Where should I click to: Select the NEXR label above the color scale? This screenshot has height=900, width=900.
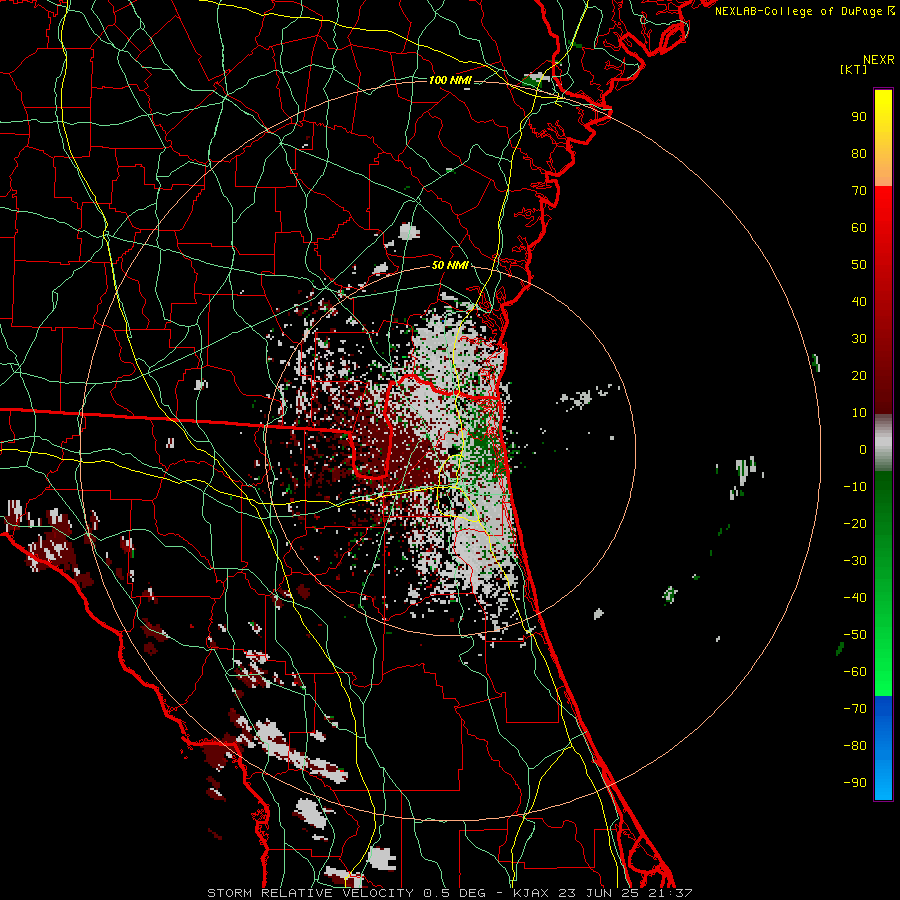click(x=878, y=60)
